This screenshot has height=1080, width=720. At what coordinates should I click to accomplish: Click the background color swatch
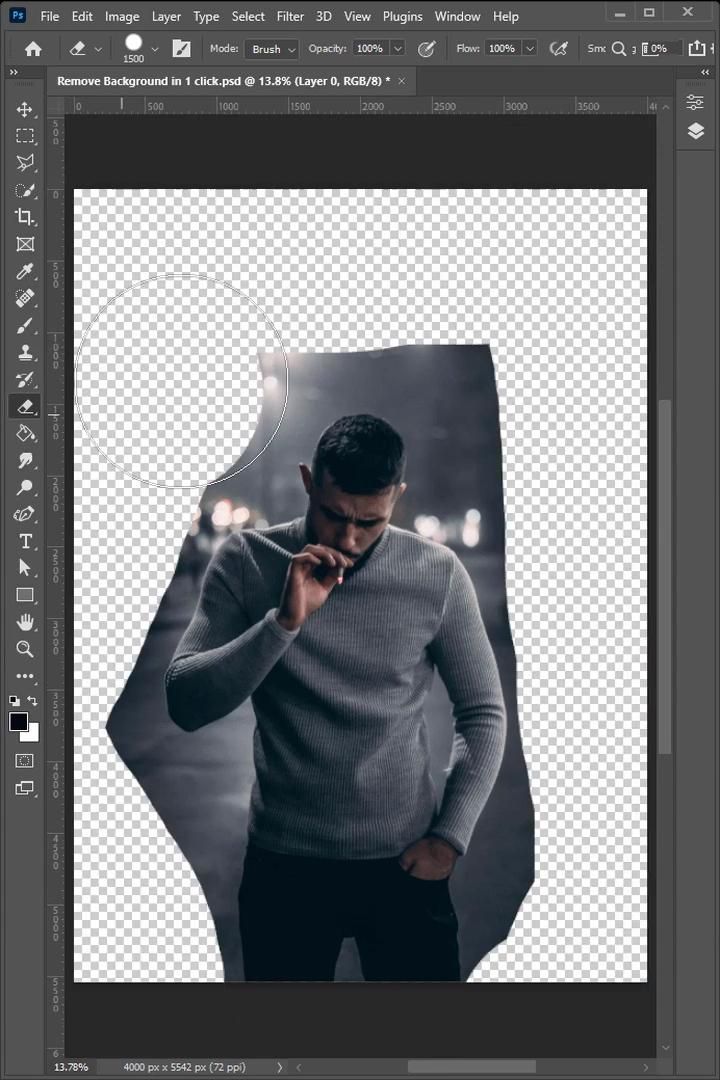point(32,734)
